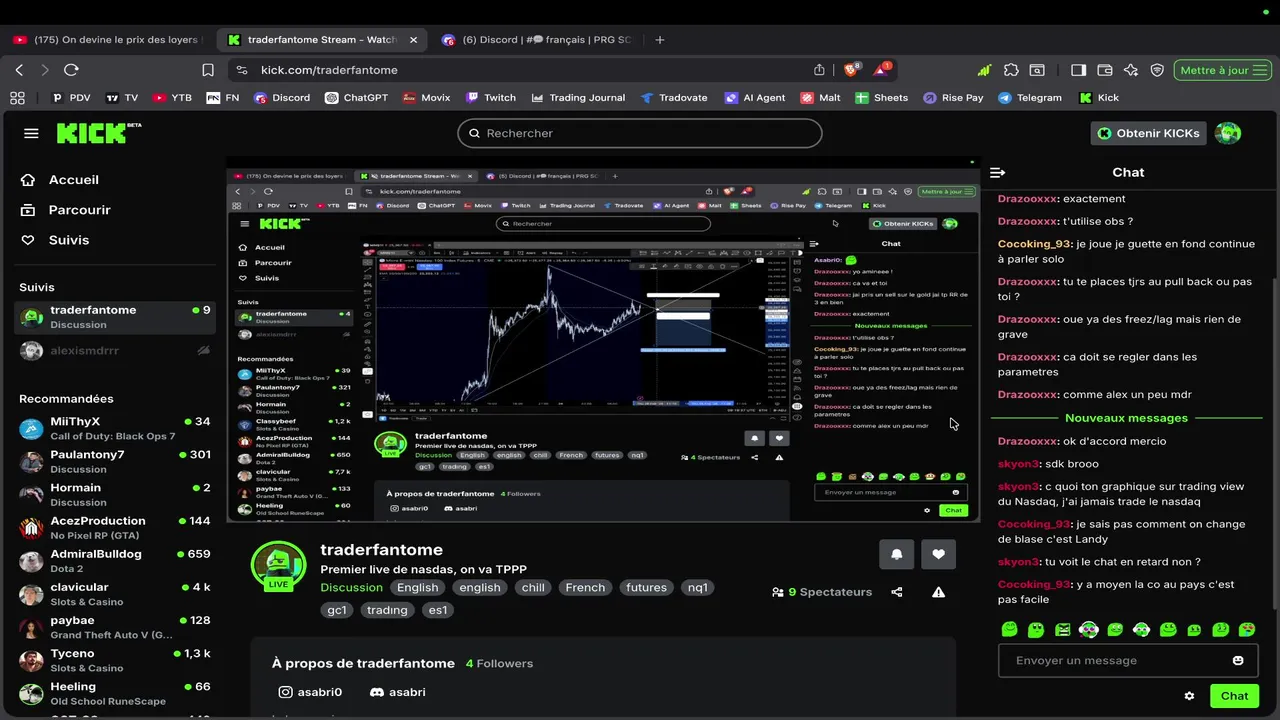Select the gc1 tag

click(337, 610)
